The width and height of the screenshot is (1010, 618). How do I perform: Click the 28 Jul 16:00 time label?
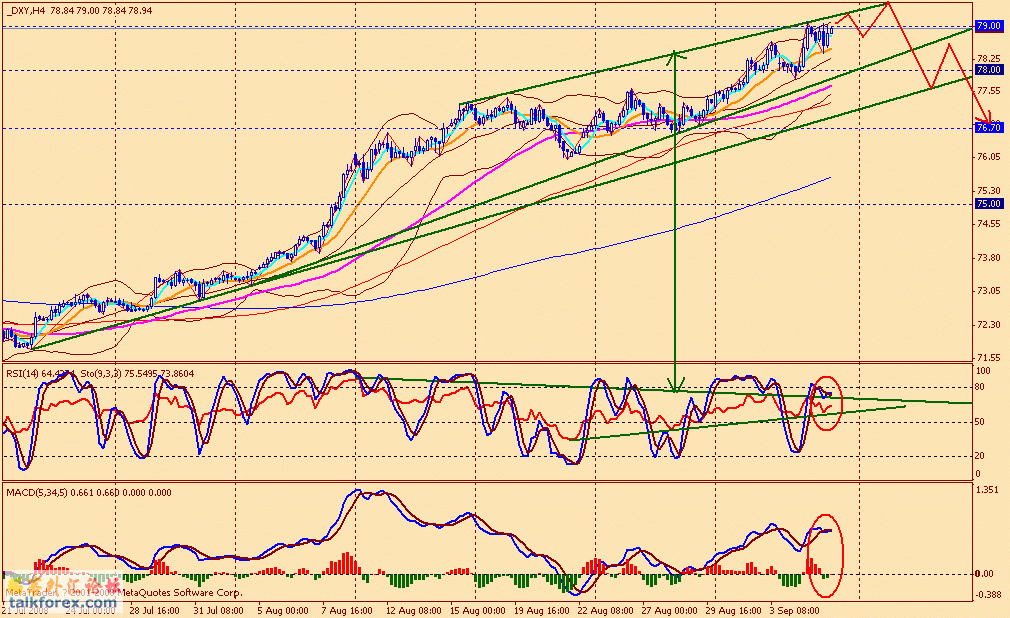(x=155, y=610)
